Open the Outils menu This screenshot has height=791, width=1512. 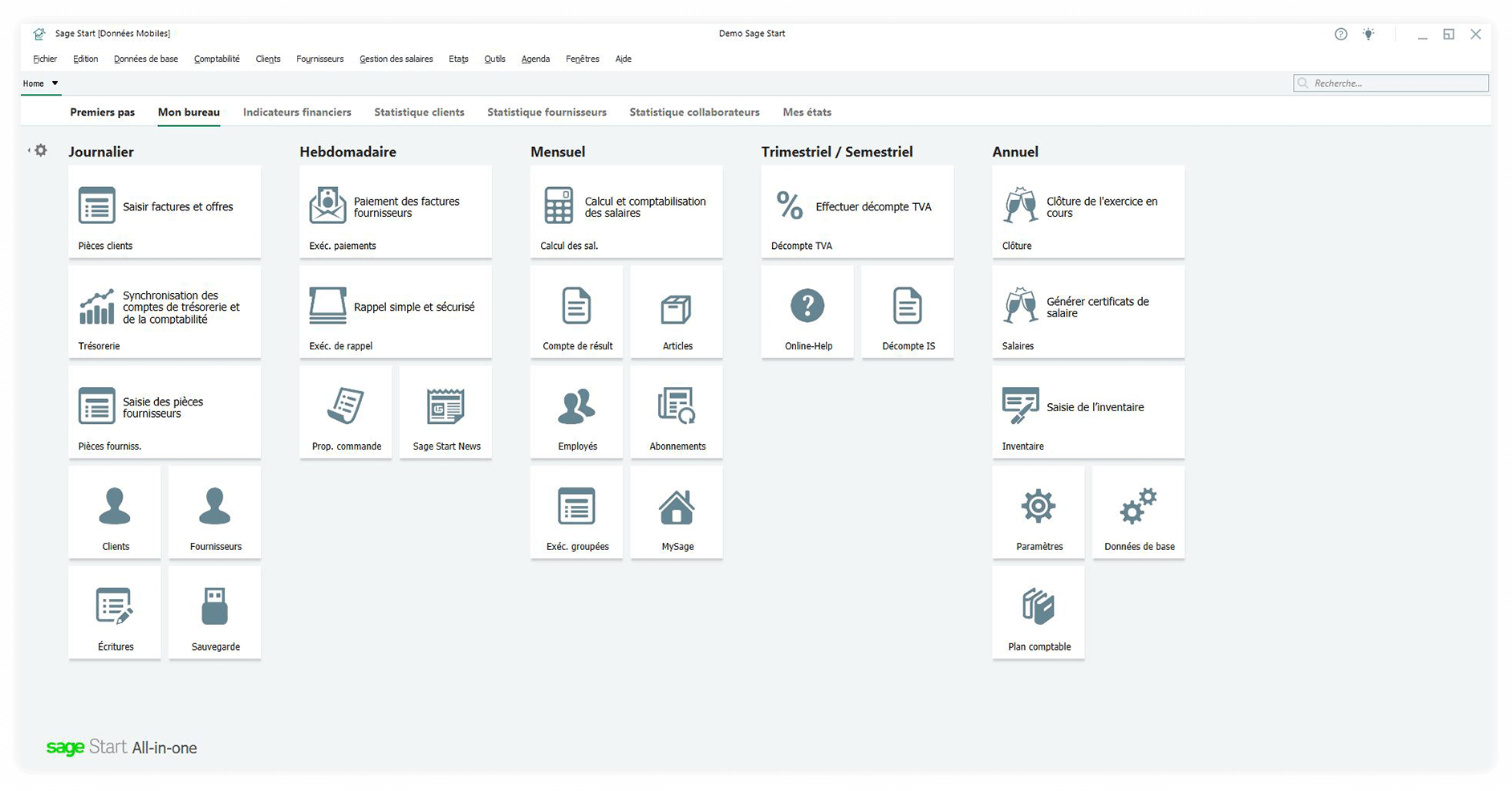coord(494,59)
